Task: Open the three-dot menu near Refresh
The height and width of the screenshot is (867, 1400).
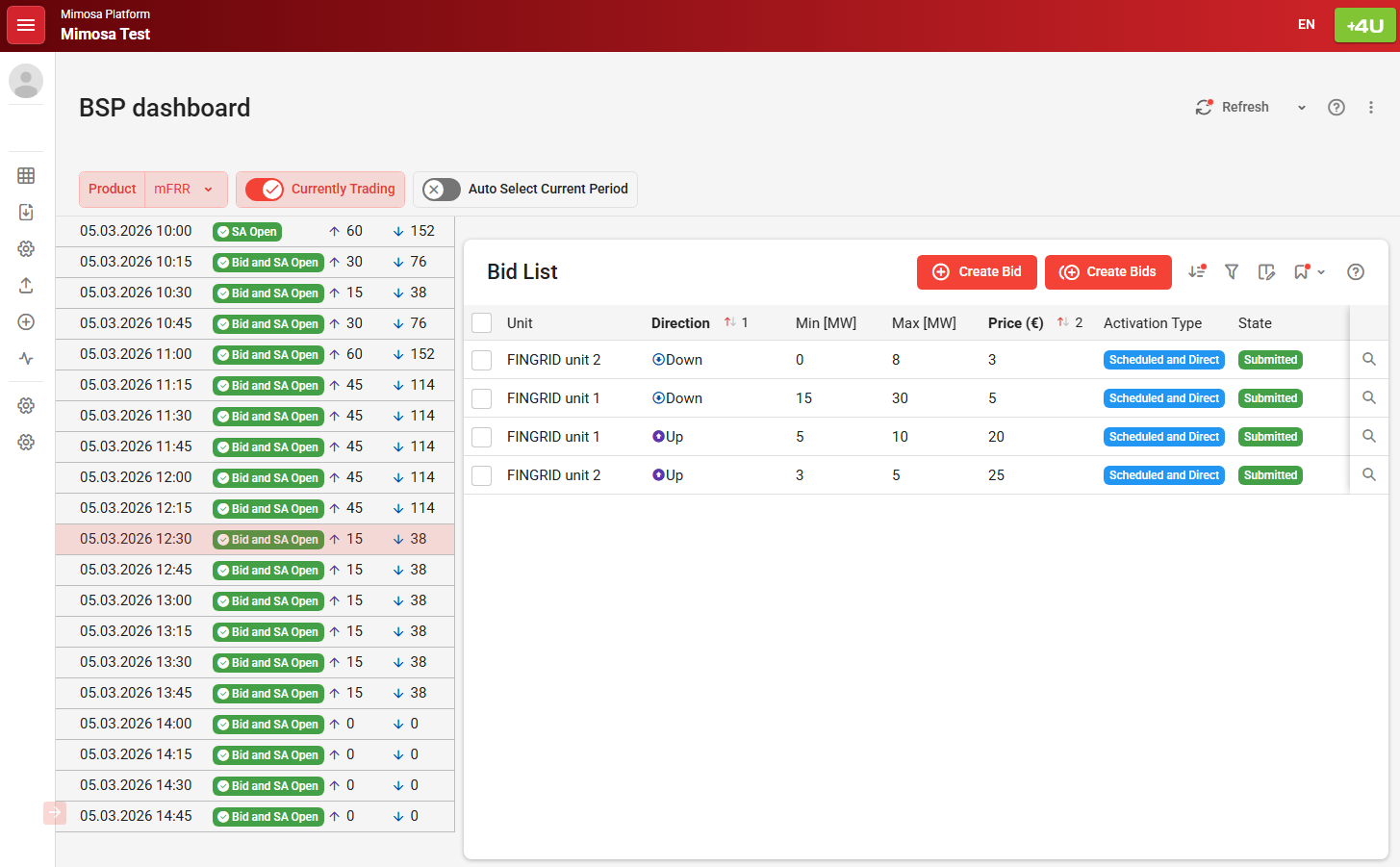Action: tap(1371, 107)
